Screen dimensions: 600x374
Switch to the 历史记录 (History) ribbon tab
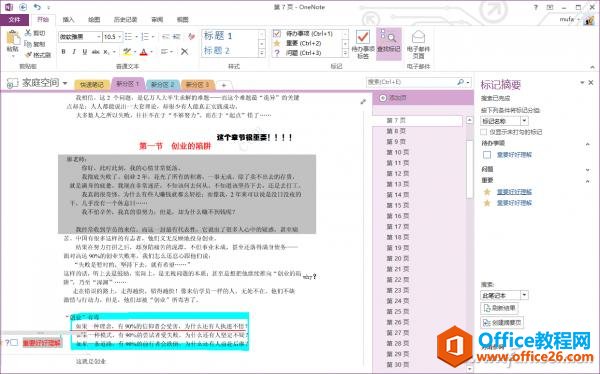125,20
